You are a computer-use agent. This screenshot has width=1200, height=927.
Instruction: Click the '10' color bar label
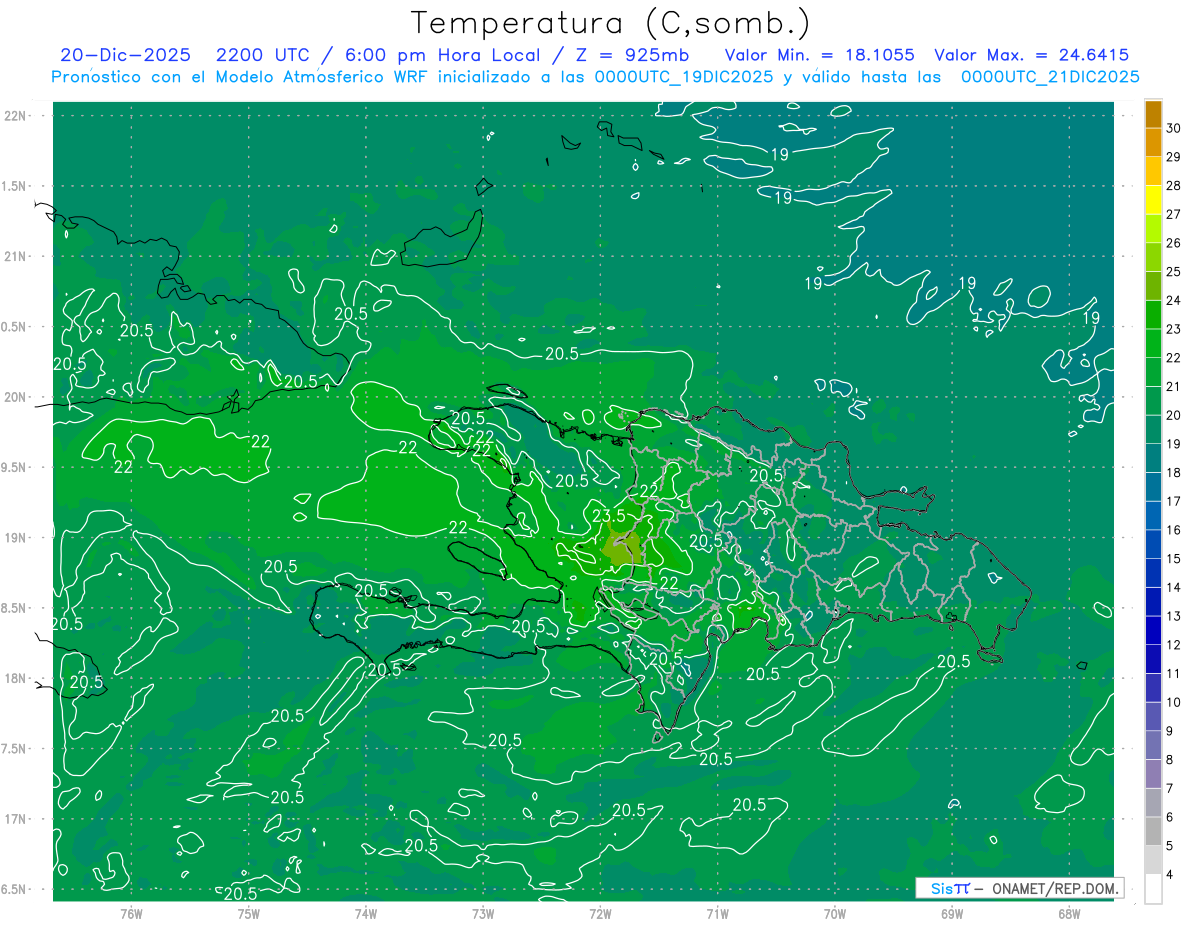(x=1174, y=703)
